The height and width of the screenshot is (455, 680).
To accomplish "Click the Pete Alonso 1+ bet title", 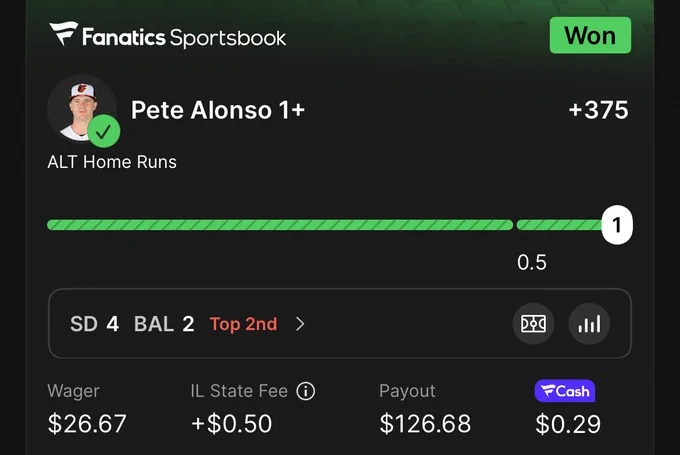I will pos(218,110).
